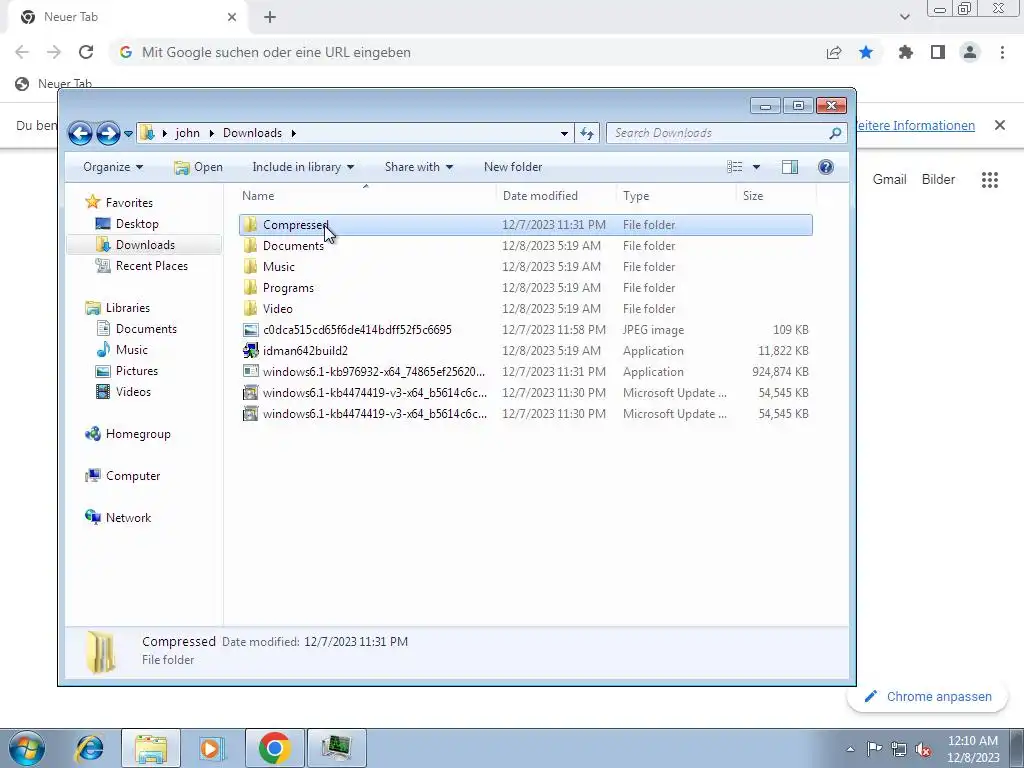Viewport: 1024px width, 768px height.
Task: Click the search magnifier icon in Explorer
Action: pos(835,133)
